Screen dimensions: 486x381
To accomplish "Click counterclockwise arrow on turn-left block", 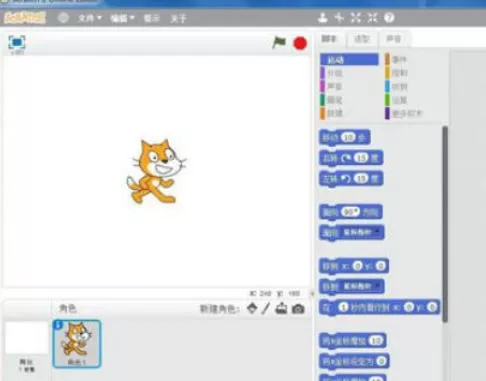I will pos(346,179).
